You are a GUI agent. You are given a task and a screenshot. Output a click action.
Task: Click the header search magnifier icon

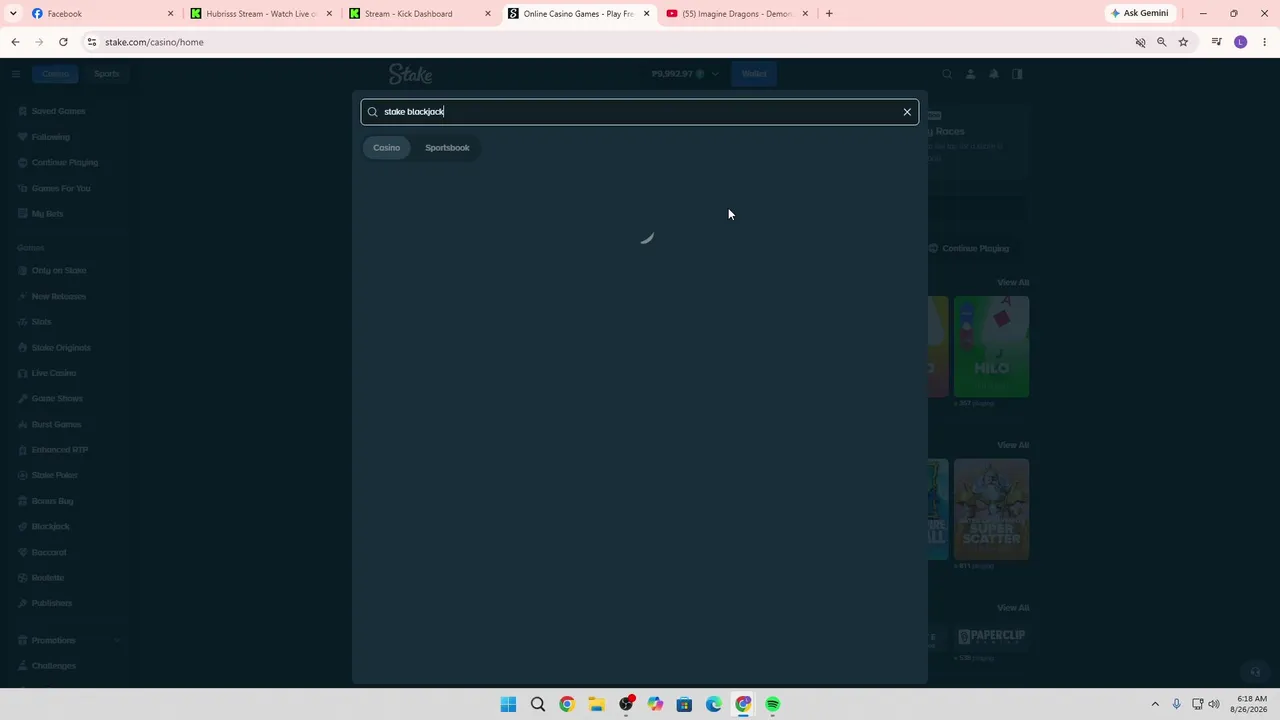pos(947,74)
